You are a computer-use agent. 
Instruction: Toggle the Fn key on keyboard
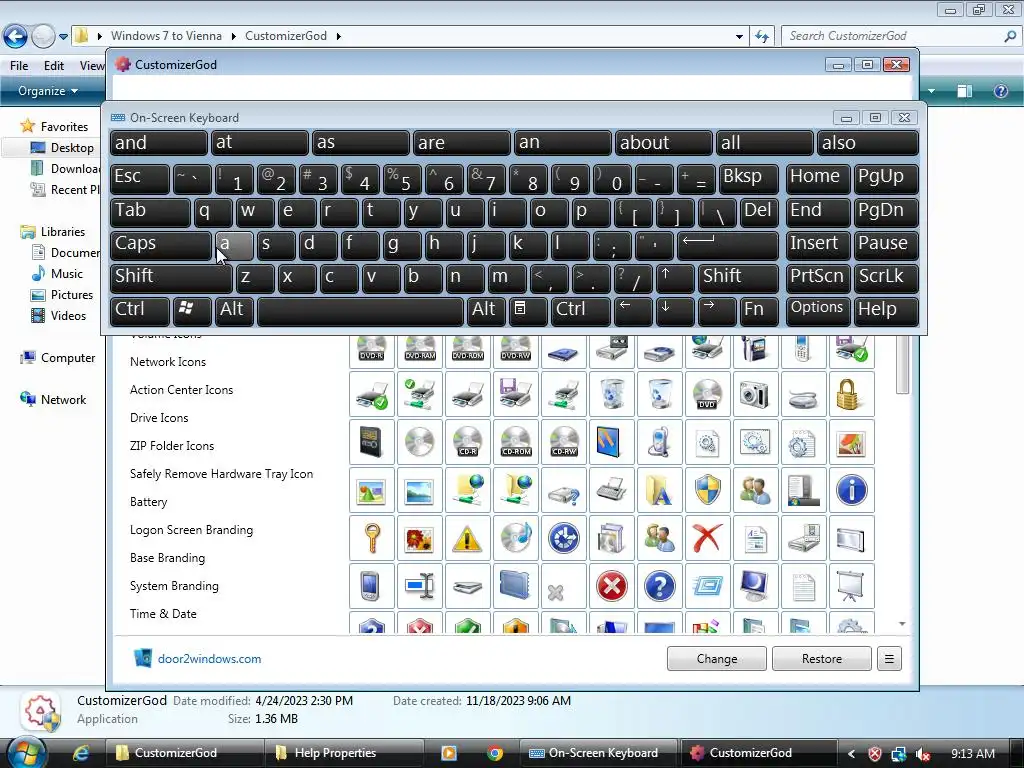pyautogui.click(x=758, y=311)
